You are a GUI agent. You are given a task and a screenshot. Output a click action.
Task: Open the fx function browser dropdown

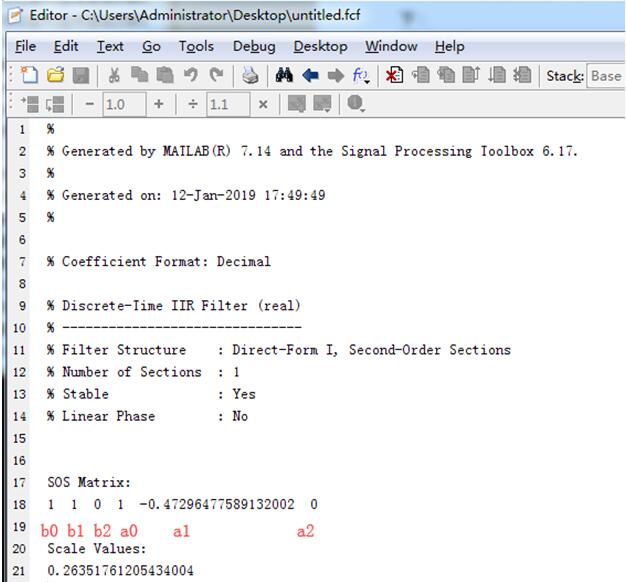361,76
